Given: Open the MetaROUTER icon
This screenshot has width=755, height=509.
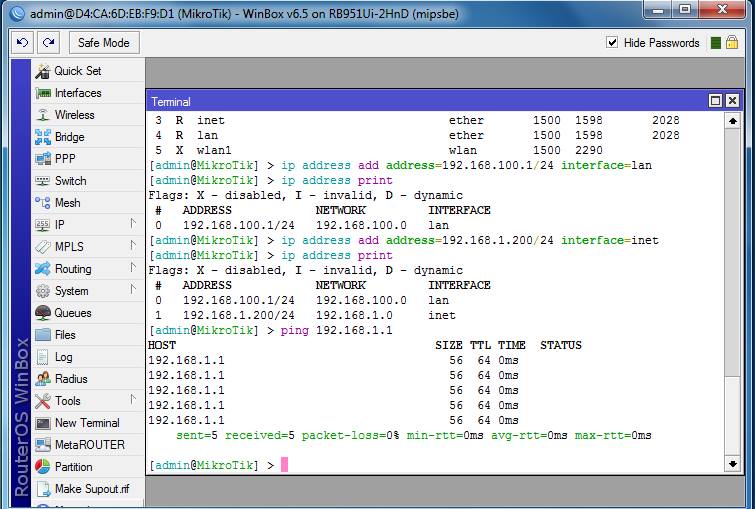Looking at the screenshot, I should [x=42, y=445].
